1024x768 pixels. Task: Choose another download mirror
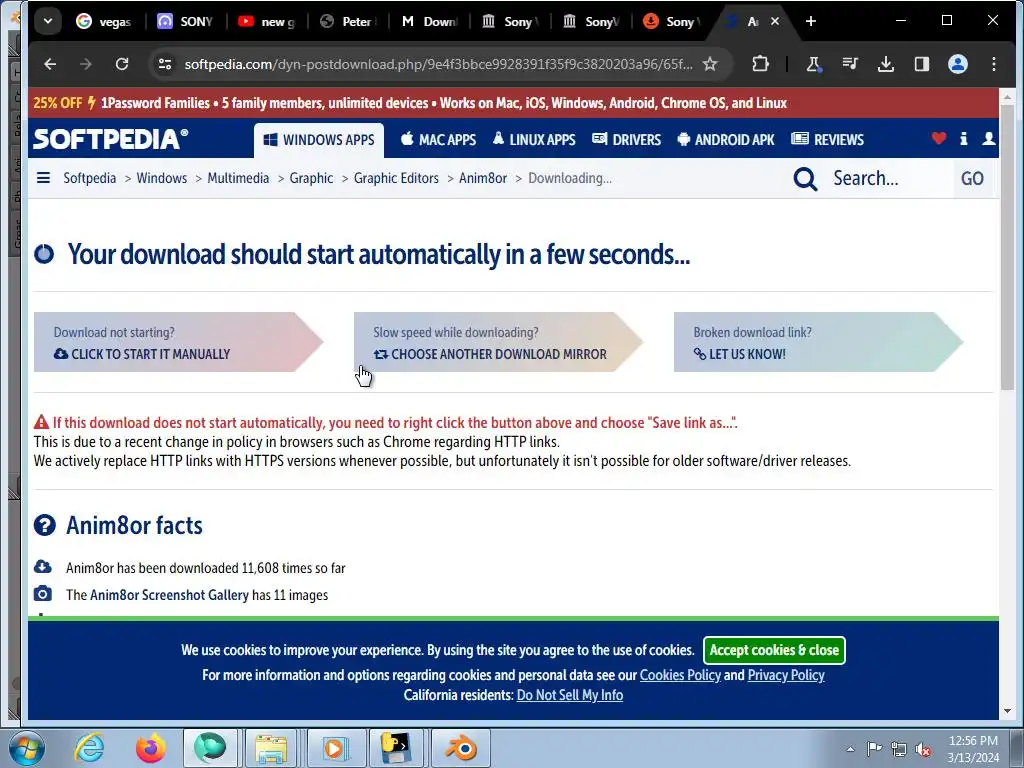pyautogui.click(x=498, y=342)
